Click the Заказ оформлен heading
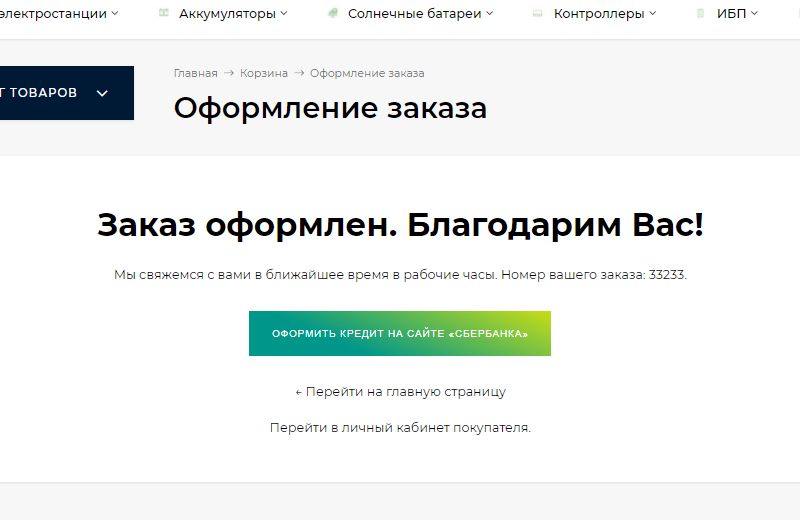Screen dimensions: 800x520 (400, 225)
